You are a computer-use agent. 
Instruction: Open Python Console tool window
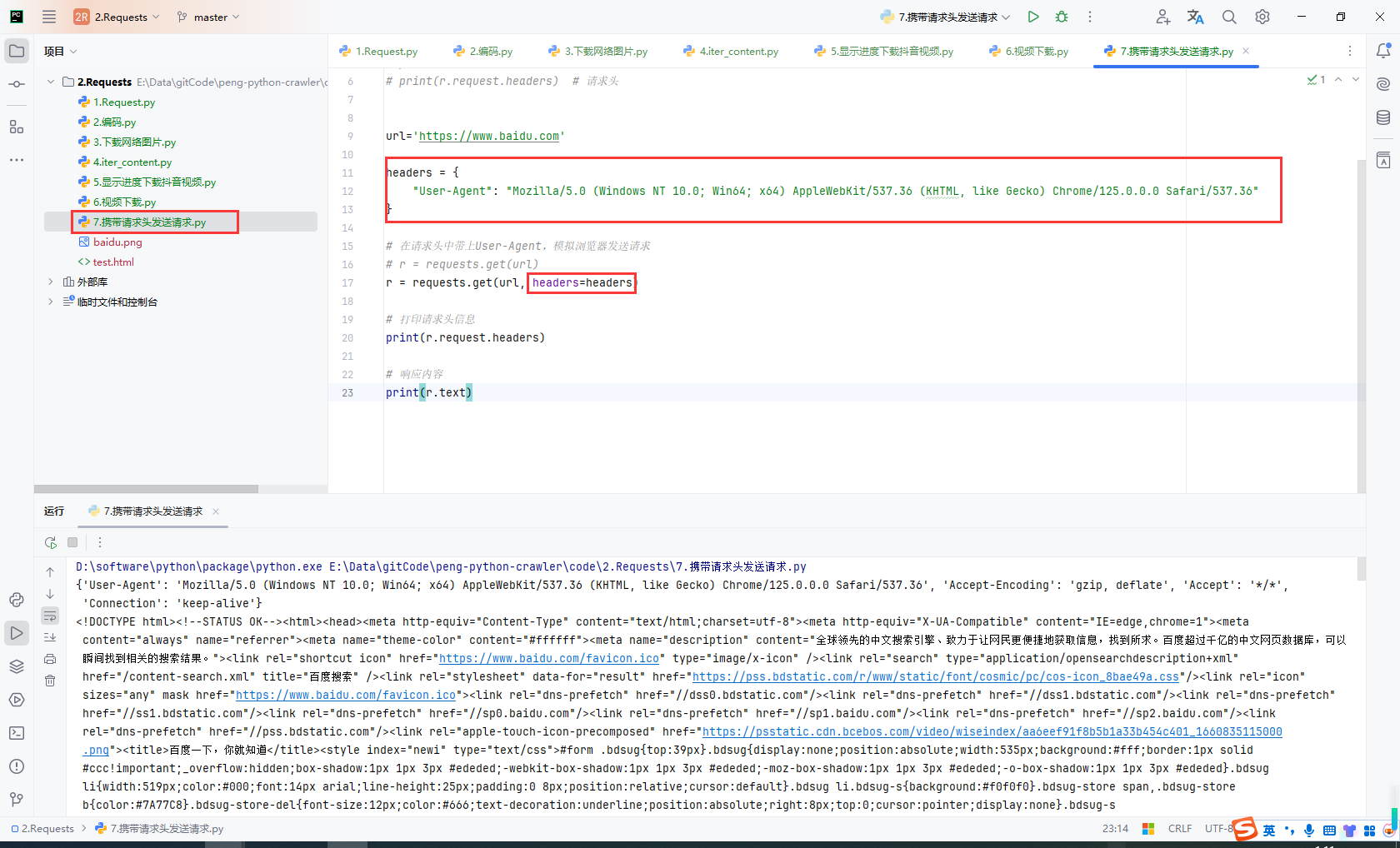pyautogui.click(x=17, y=600)
